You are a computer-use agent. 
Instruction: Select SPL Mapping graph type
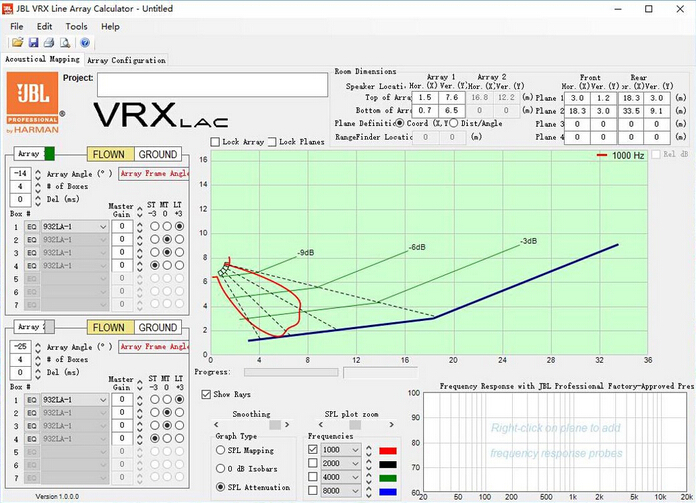coord(220,450)
